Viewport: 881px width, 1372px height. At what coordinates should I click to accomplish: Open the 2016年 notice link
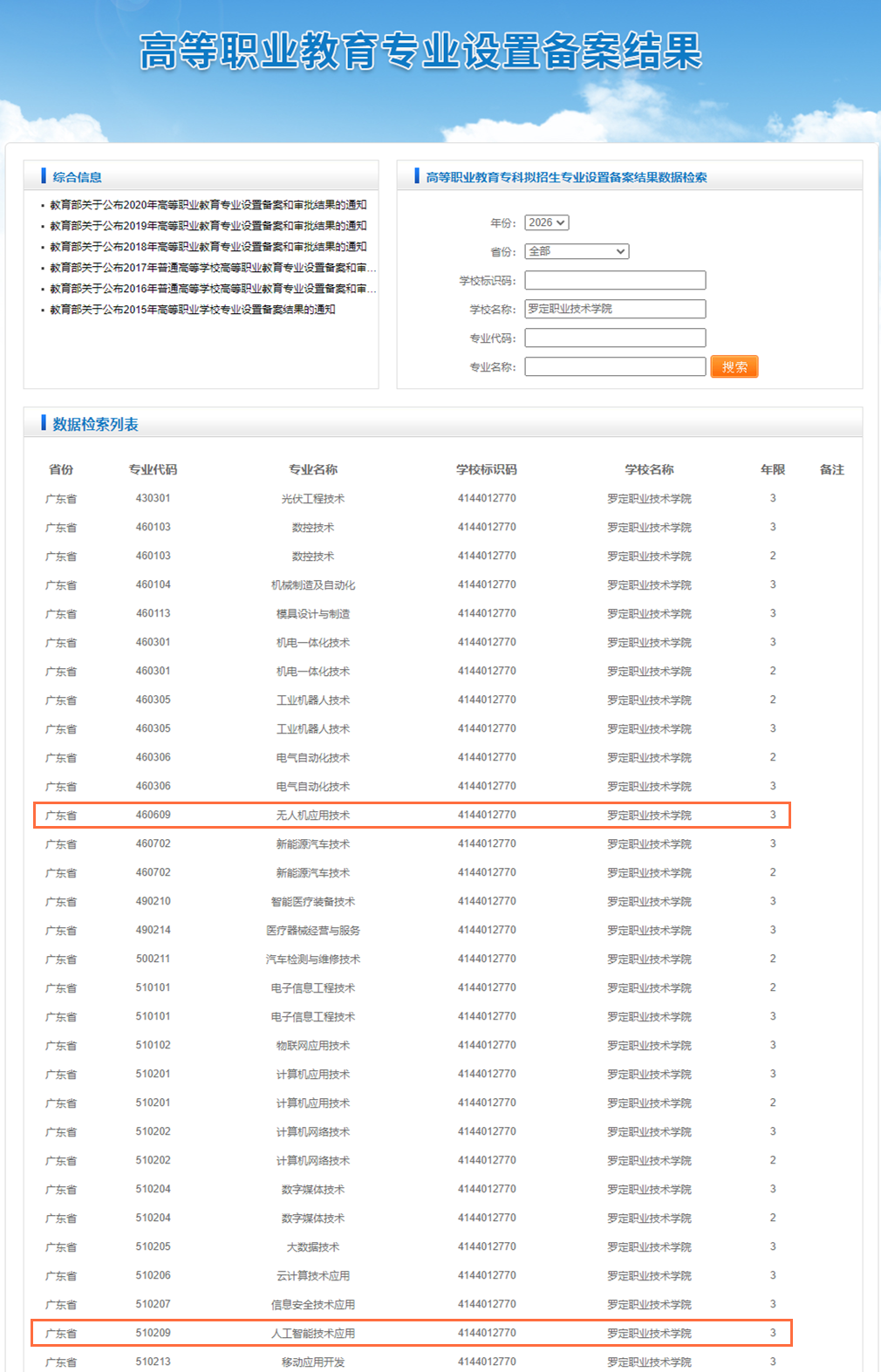[x=212, y=289]
